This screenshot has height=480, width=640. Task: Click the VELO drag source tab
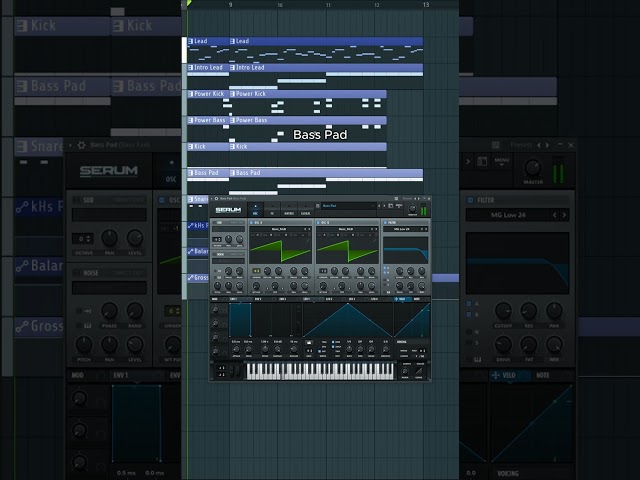402,299
